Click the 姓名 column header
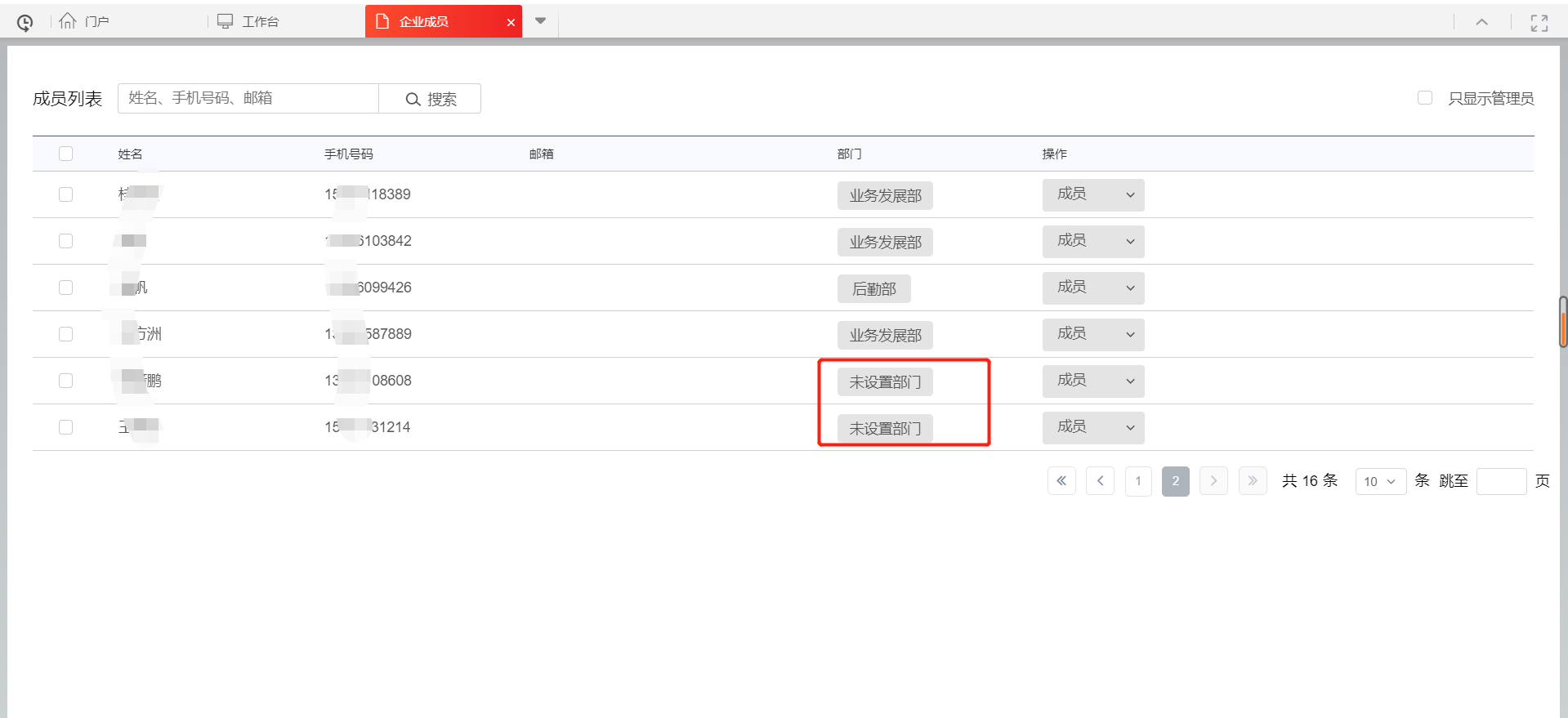Screen dimensions: 1568x718 130,154
